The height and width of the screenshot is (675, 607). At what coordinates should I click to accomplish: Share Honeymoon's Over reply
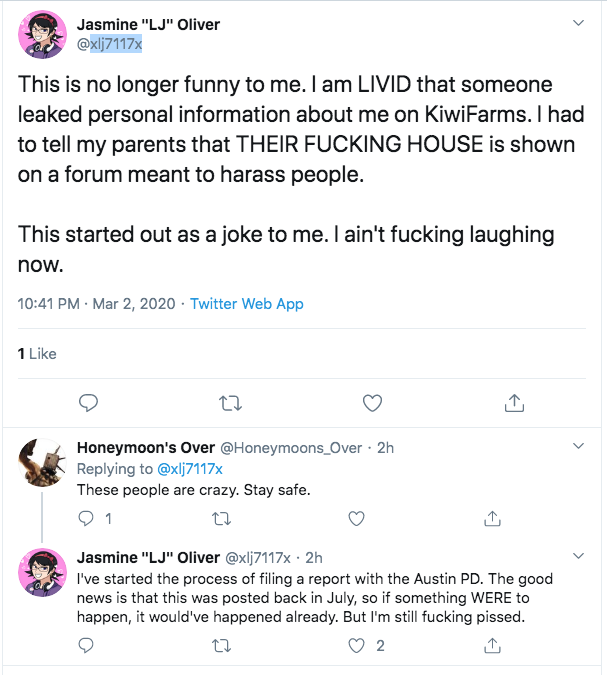point(492,518)
